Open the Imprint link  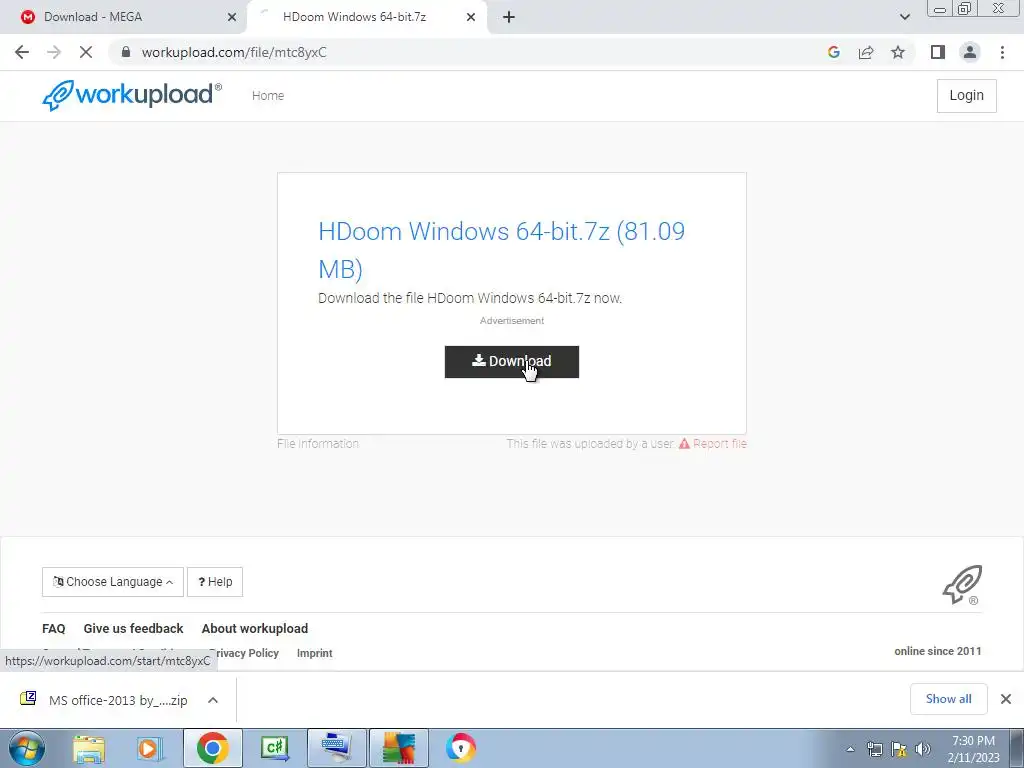pos(314,653)
